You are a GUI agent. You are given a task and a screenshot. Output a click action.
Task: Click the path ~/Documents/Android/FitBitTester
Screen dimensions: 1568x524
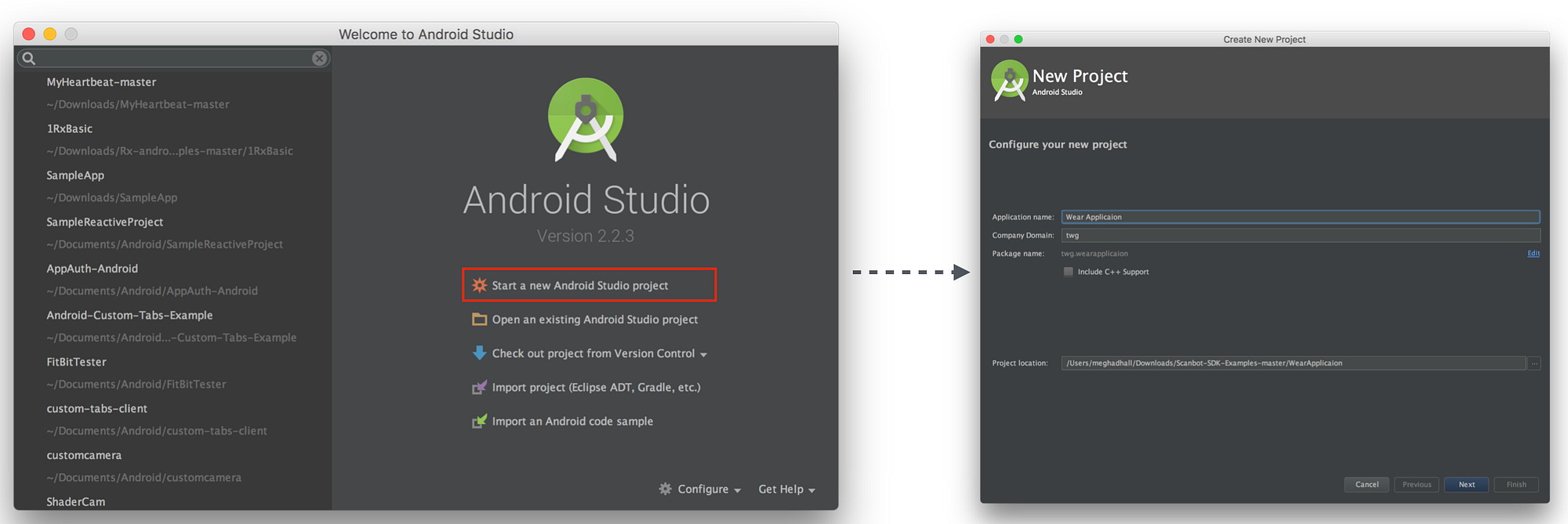pyautogui.click(x=136, y=385)
